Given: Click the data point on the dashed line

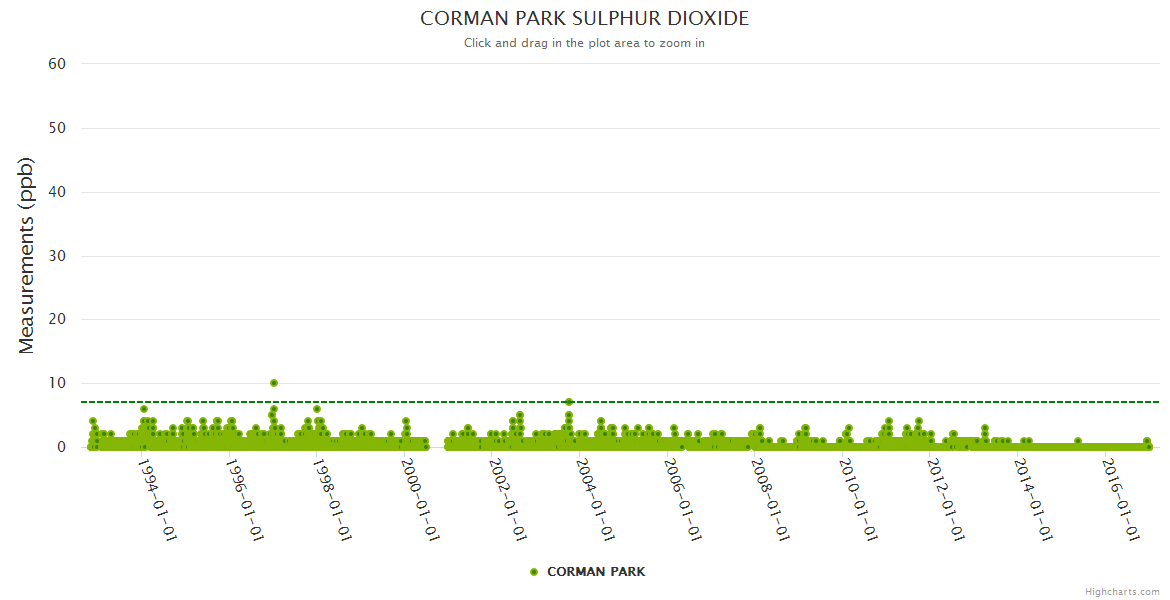Looking at the screenshot, I should point(569,402).
